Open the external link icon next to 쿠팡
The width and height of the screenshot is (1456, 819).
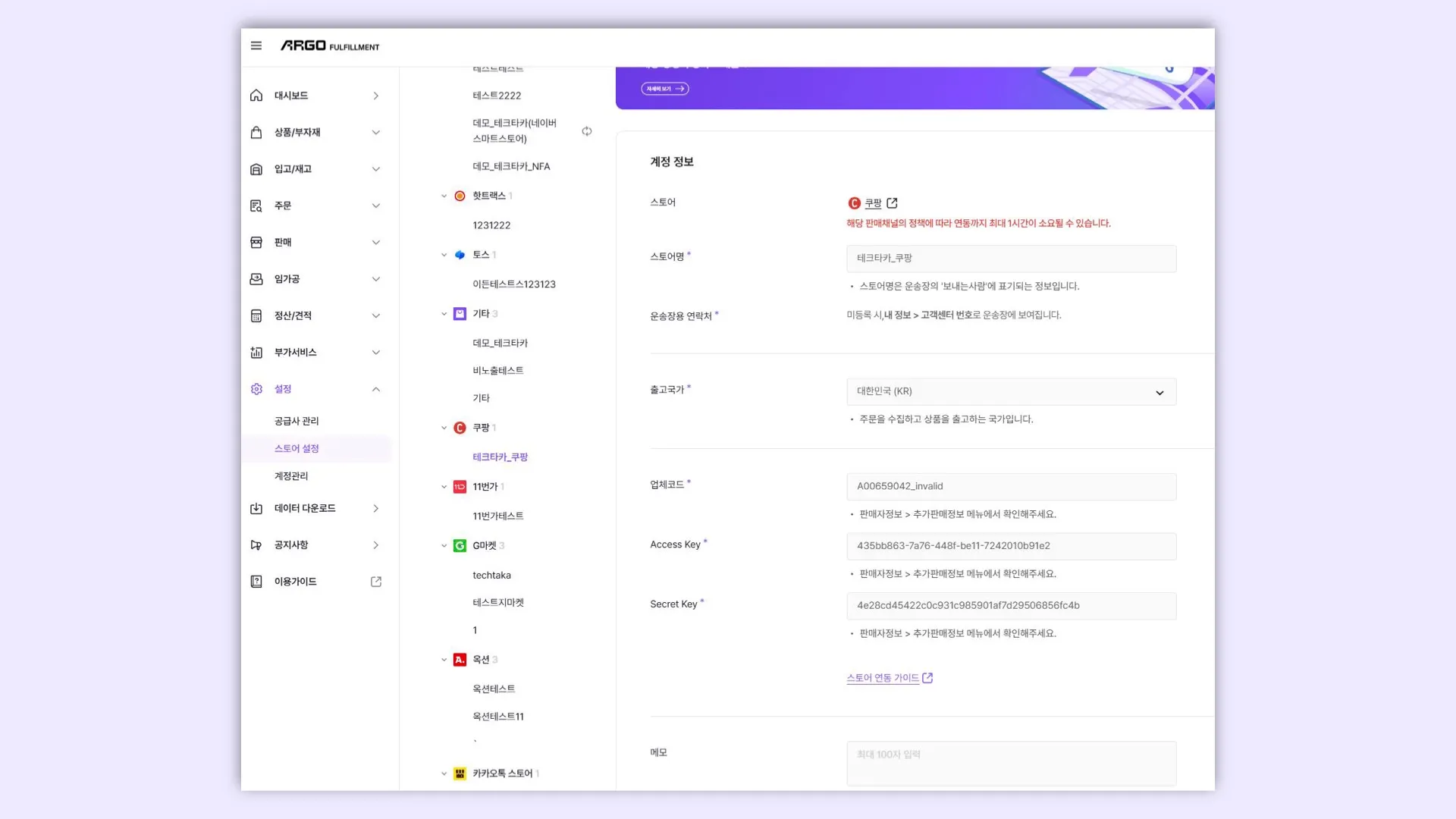pos(892,203)
